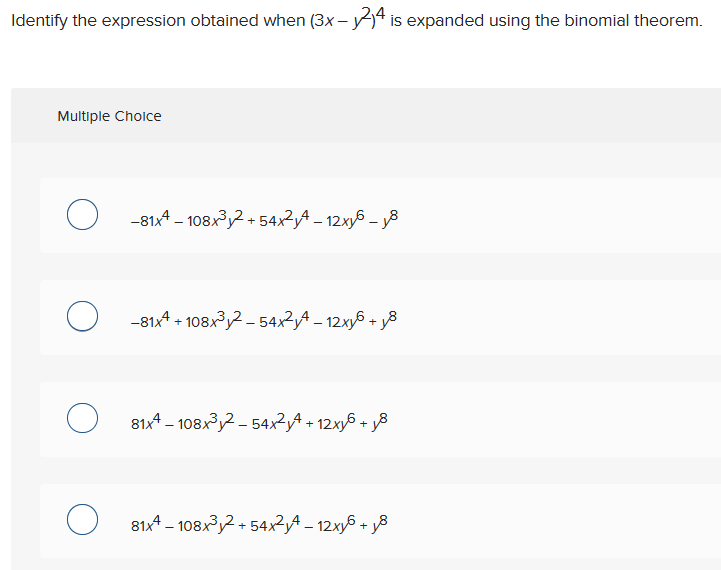Click the second answer's expression ending − 12xy⁶ + y⁸
Image resolution: width=721 pixels, height=570 pixels.
click(264, 320)
